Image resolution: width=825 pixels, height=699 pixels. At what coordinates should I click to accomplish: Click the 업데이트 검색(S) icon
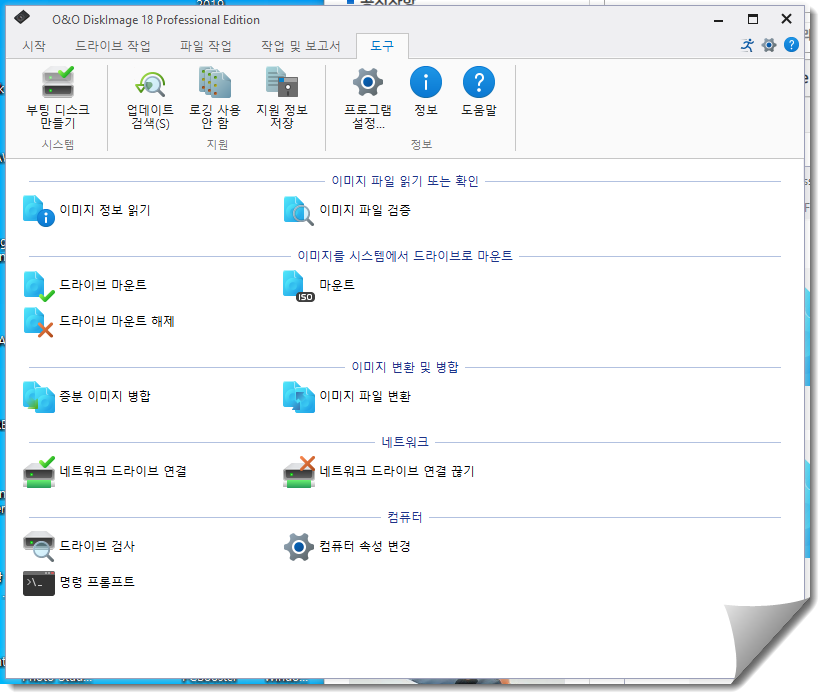[150, 84]
